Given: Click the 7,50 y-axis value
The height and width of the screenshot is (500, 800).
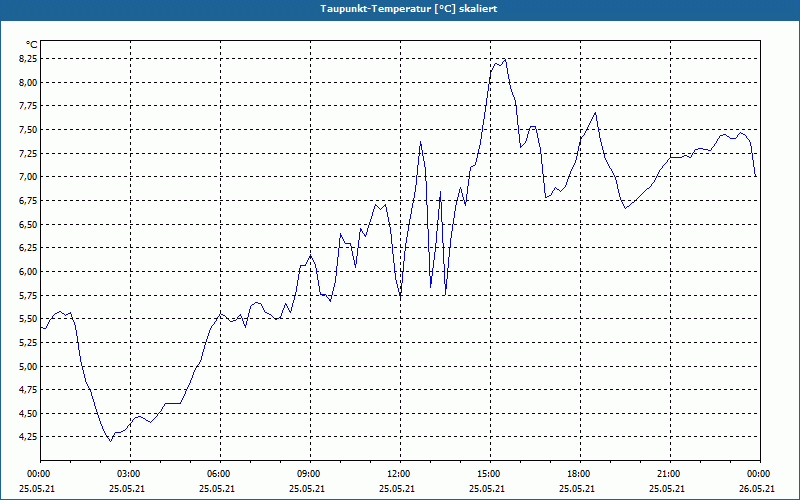Looking at the screenshot, I should [x=29, y=130].
